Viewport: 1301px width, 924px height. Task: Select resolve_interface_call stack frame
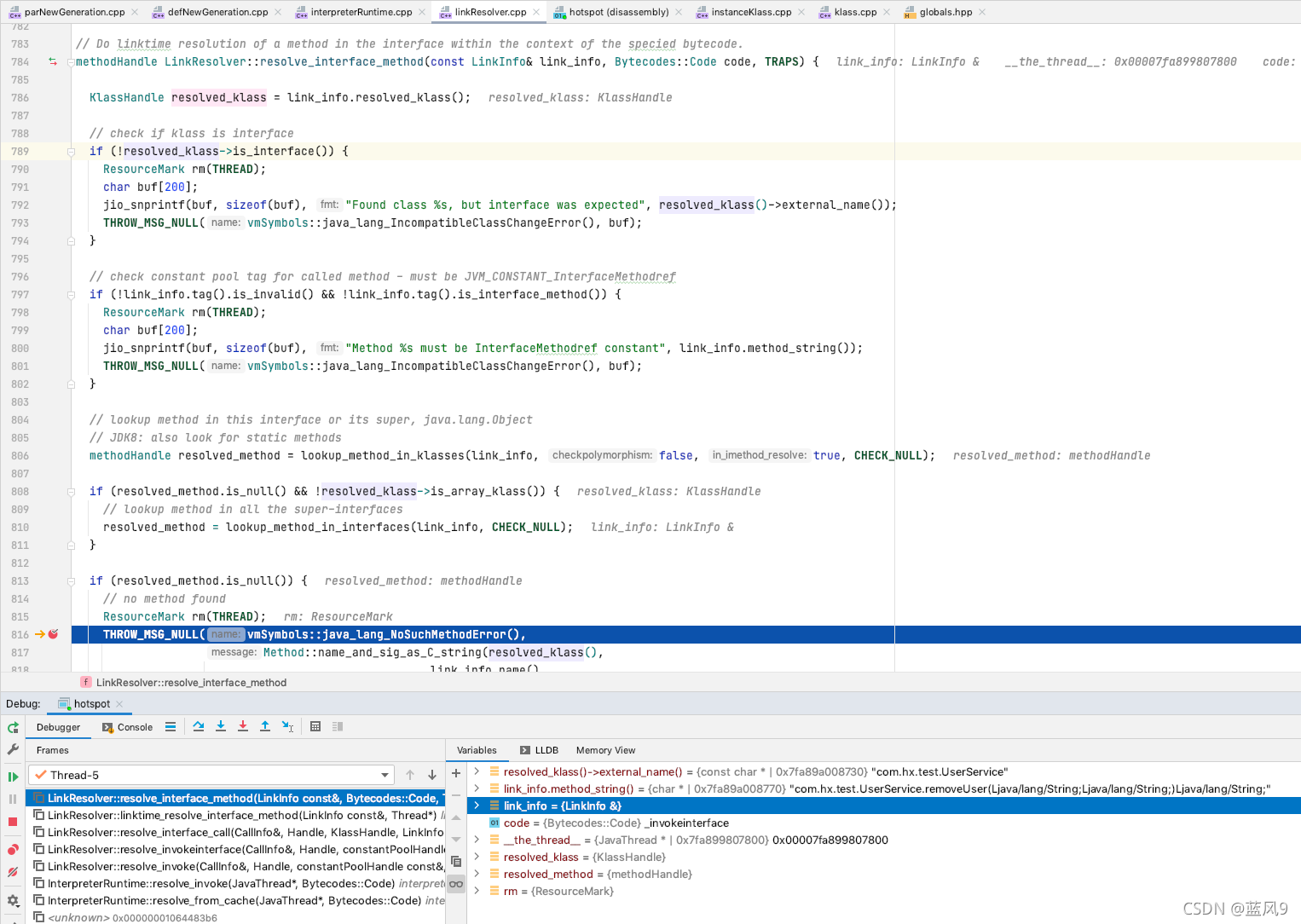pos(236,832)
